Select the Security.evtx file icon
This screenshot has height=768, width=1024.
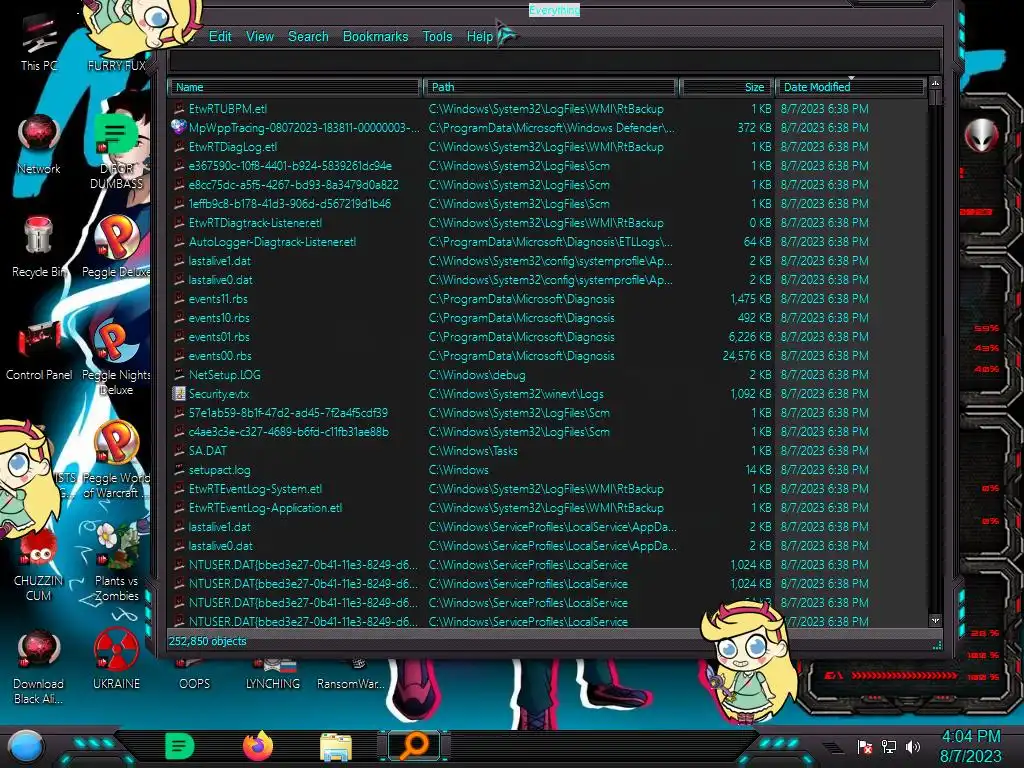179,394
